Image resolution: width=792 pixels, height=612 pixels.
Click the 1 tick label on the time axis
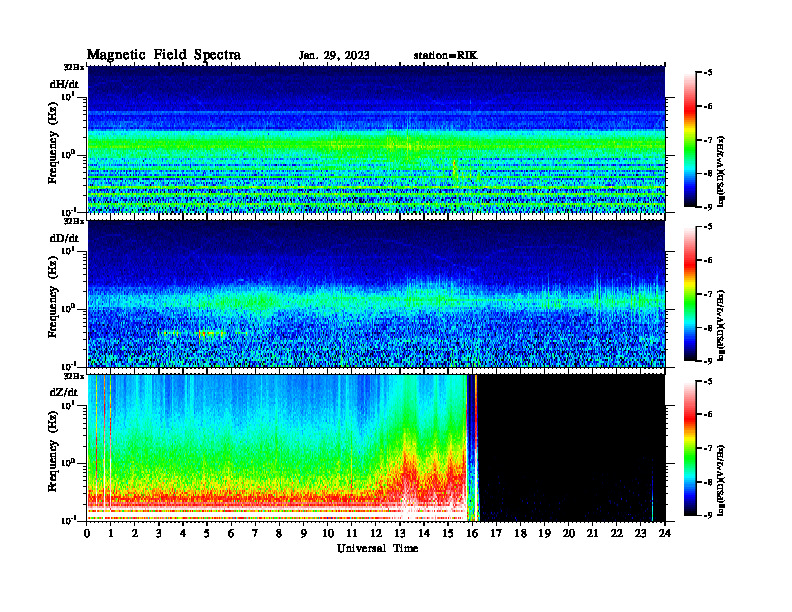point(111,534)
